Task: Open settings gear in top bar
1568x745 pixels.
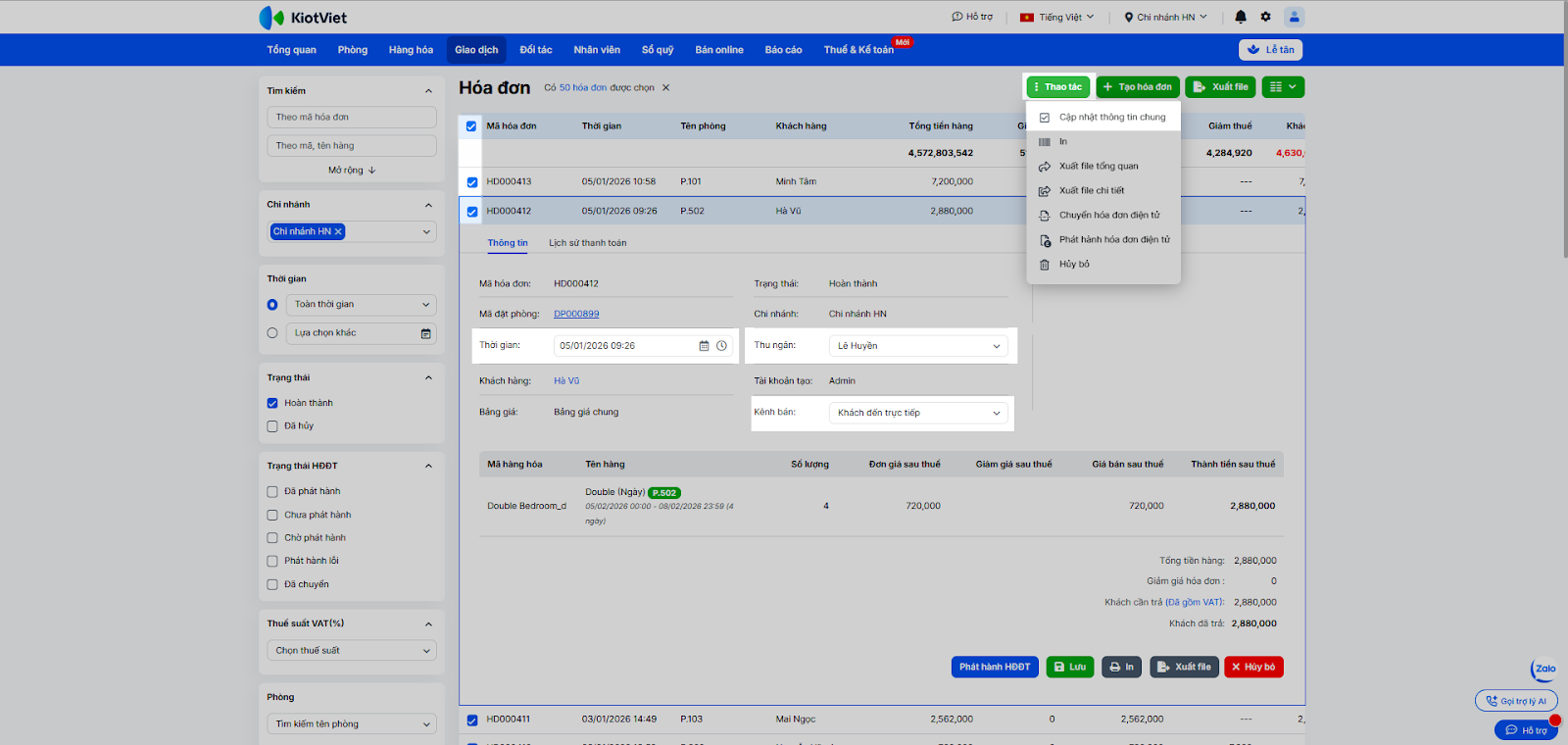Action: 1265,17
